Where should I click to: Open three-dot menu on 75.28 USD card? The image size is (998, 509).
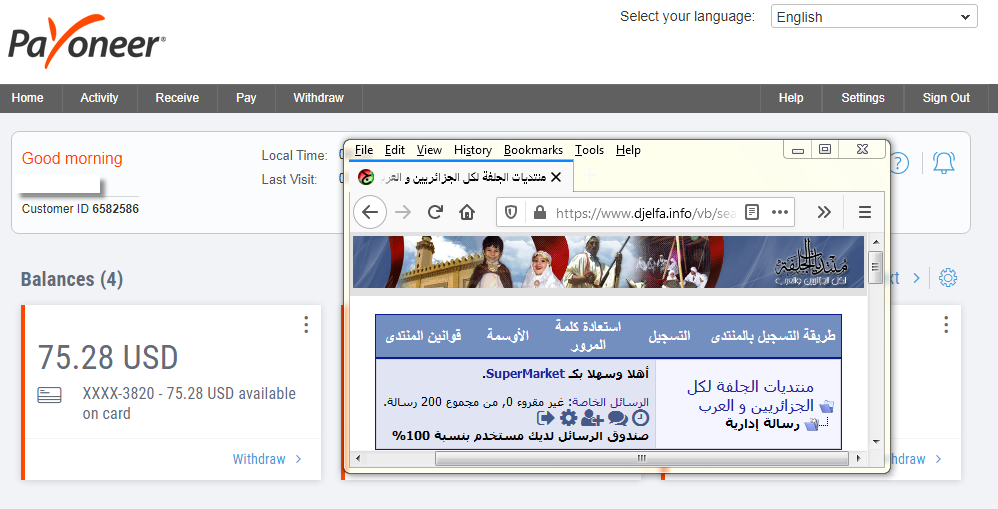point(306,324)
